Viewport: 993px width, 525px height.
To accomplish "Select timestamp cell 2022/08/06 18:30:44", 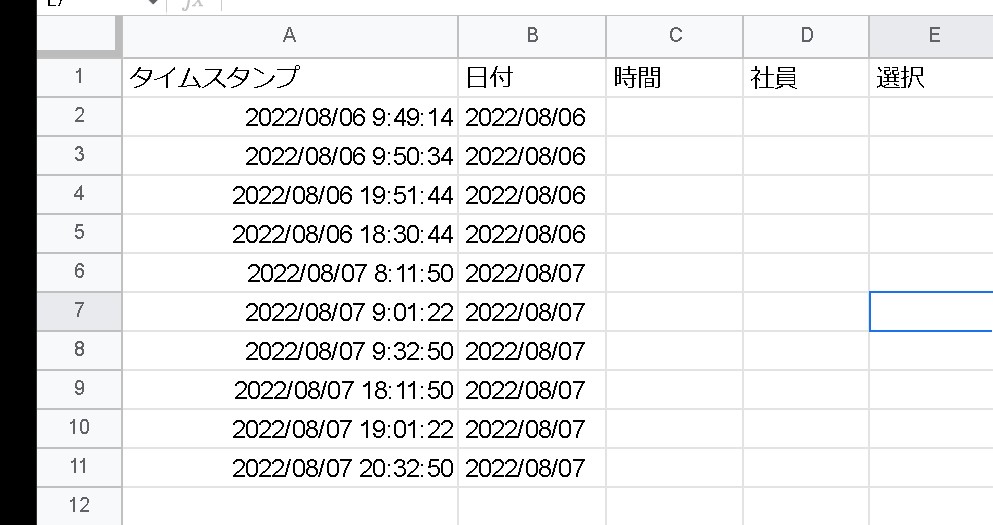I will coord(290,234).
